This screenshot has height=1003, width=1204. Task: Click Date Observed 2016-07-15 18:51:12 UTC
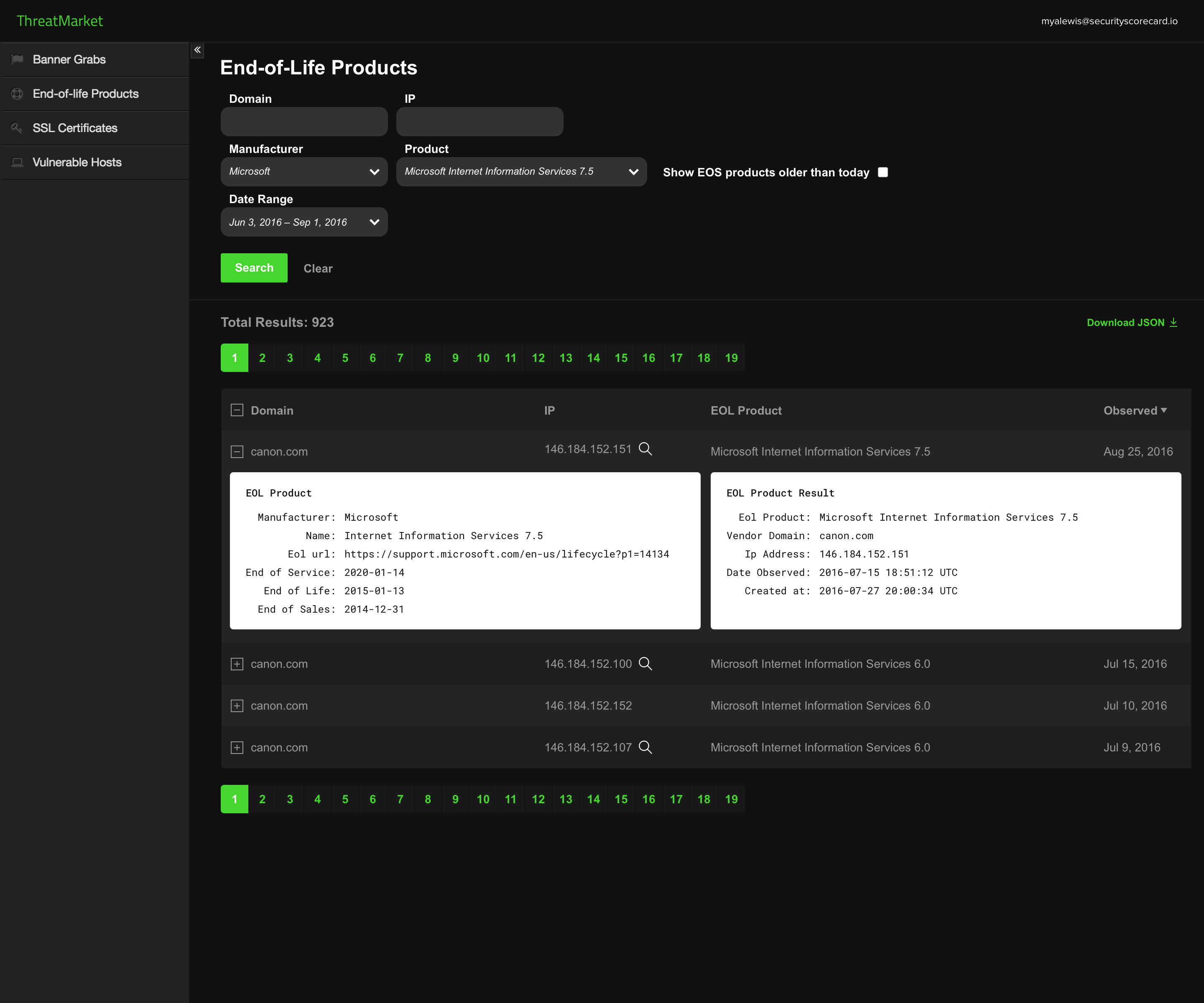tap(888, 573)
